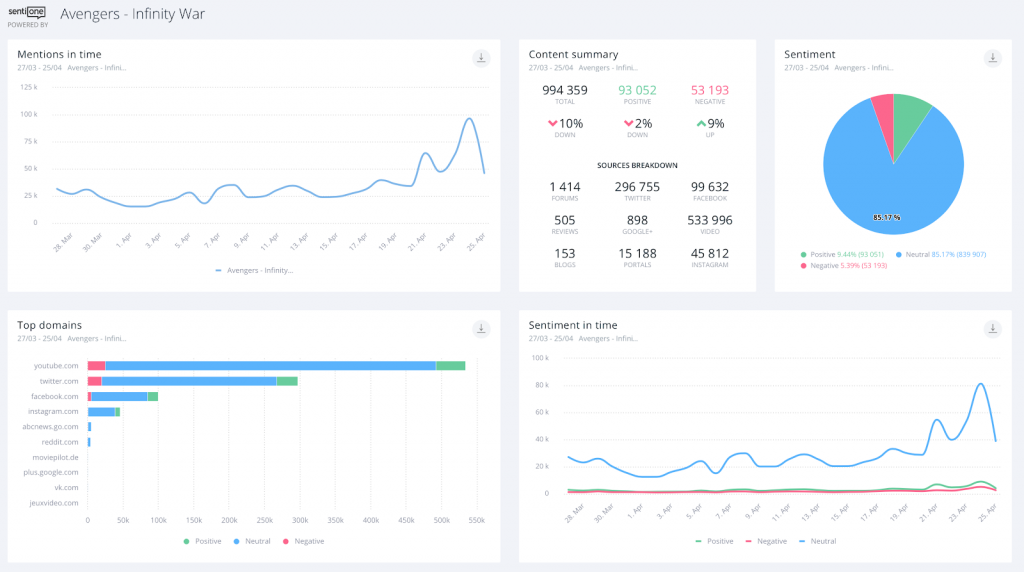Image resolution: width=1024 pixels, height=572 pixels.
Task: Toggle the Avengers - Infinity series legend
Action: [x=253, y=270]
